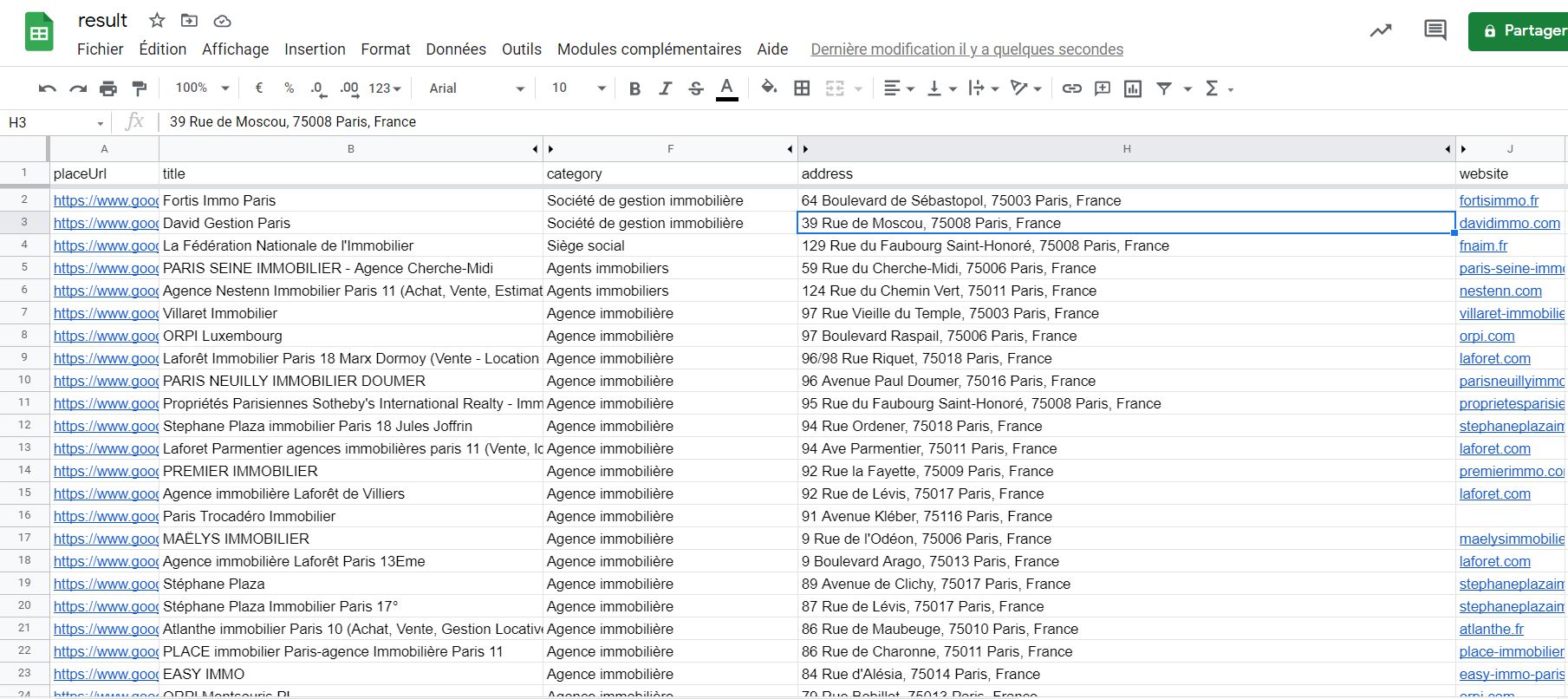The image size is (1568, 699).
Task: Insert a comment
Action: tap(1103, 88)
